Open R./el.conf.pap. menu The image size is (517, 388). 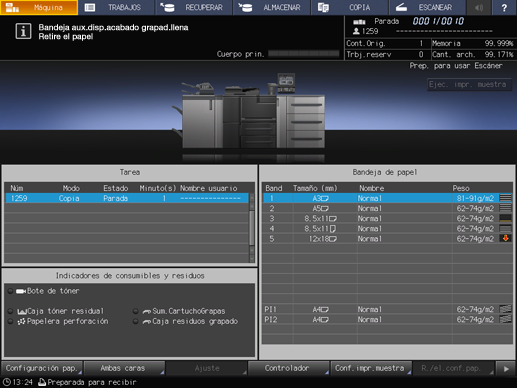(x=454, y=368)
